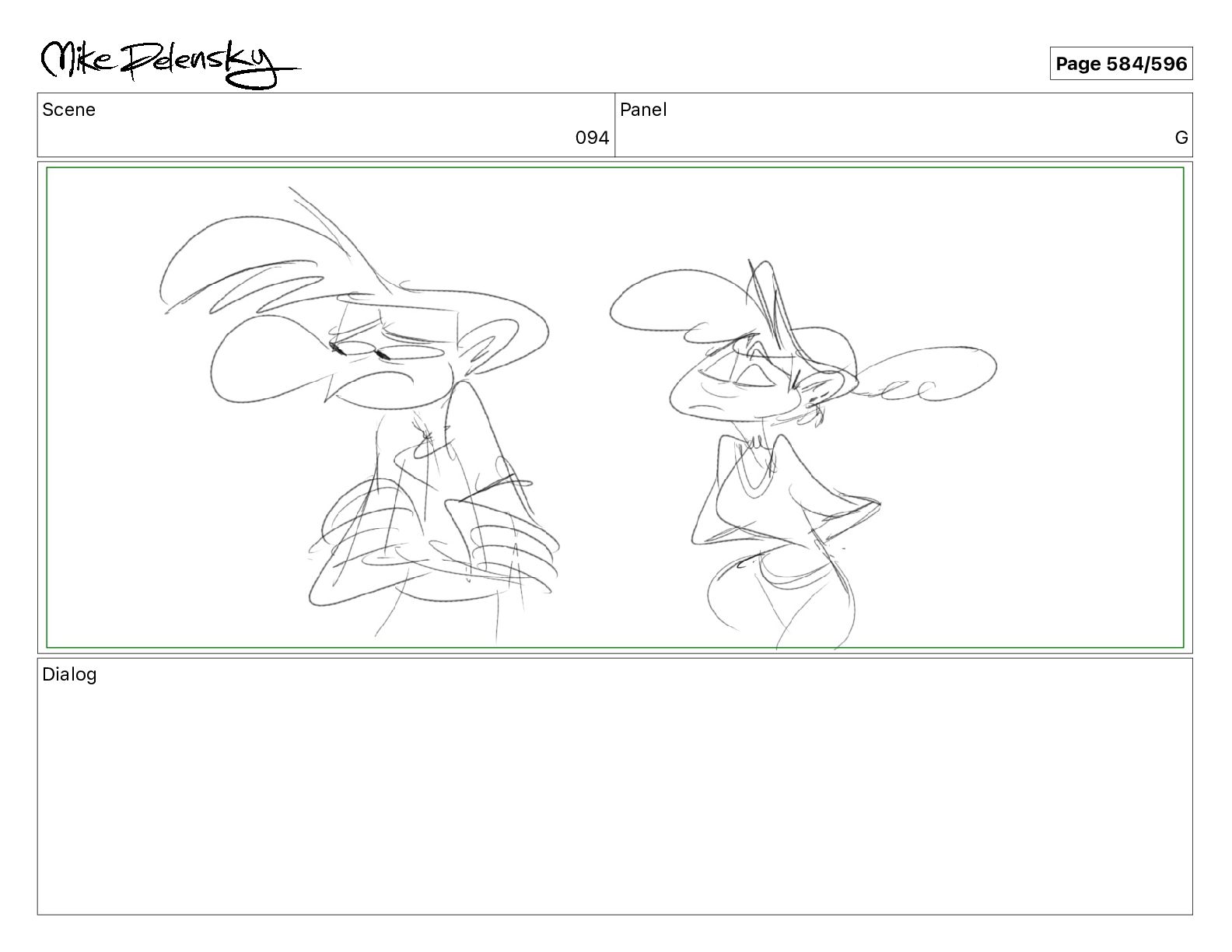Click the Page 584/596 indicator
Screen dimensions: 1232x952
(x=1121, y=64)
